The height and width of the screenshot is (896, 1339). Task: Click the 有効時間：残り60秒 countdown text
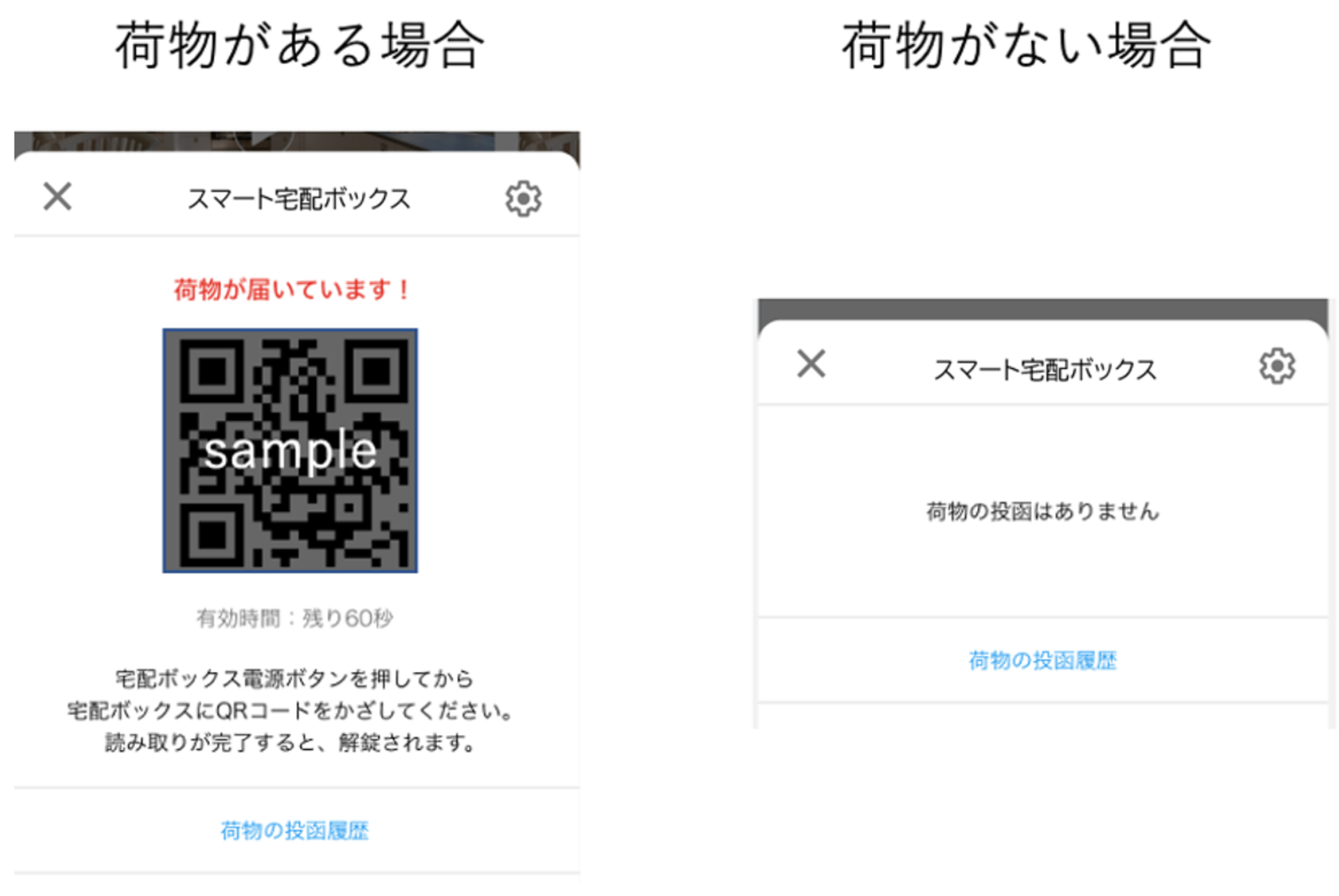click(x=294, y=618)
